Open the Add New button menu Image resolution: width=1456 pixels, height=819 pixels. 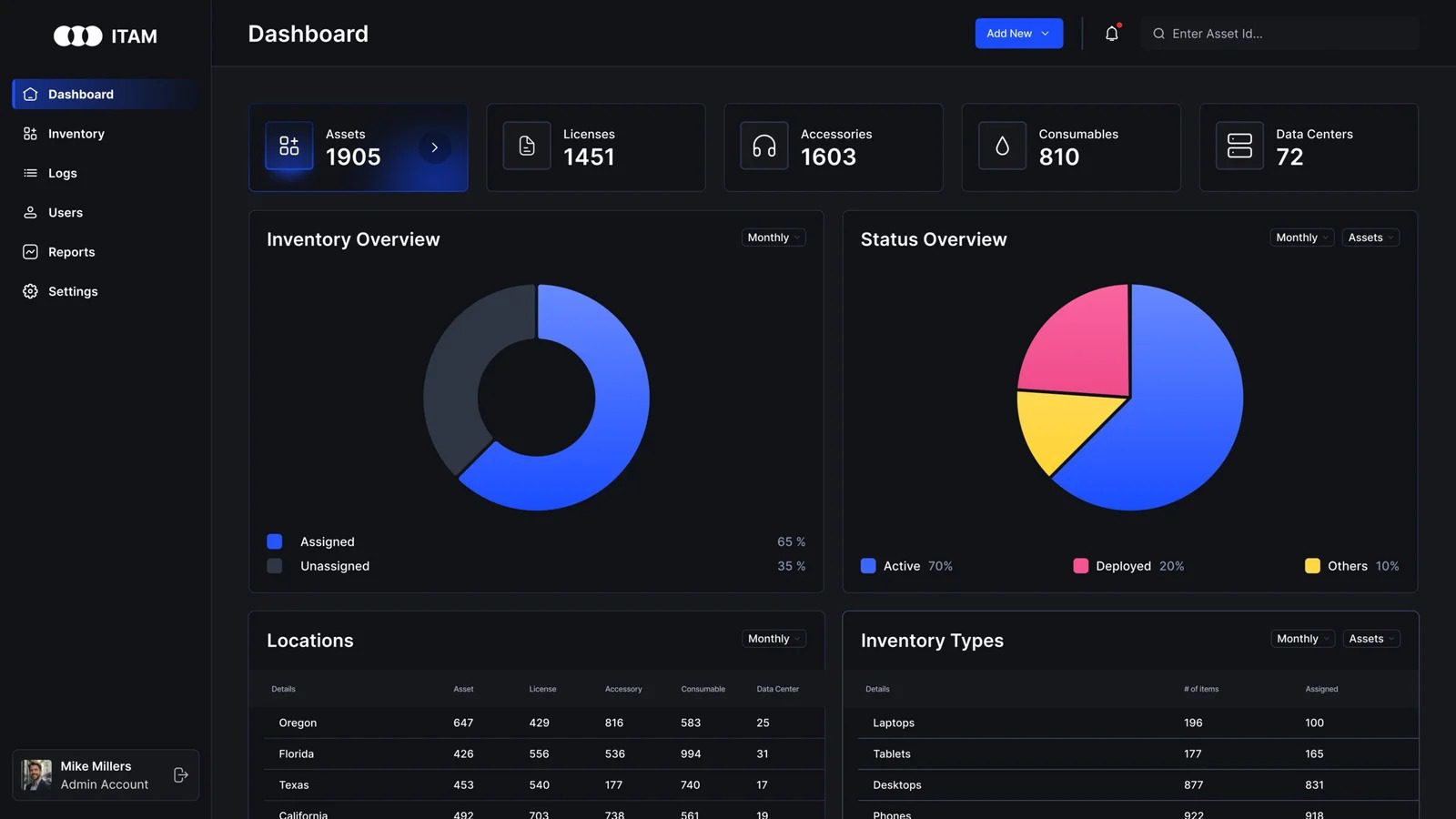(x=1018, y=34)
